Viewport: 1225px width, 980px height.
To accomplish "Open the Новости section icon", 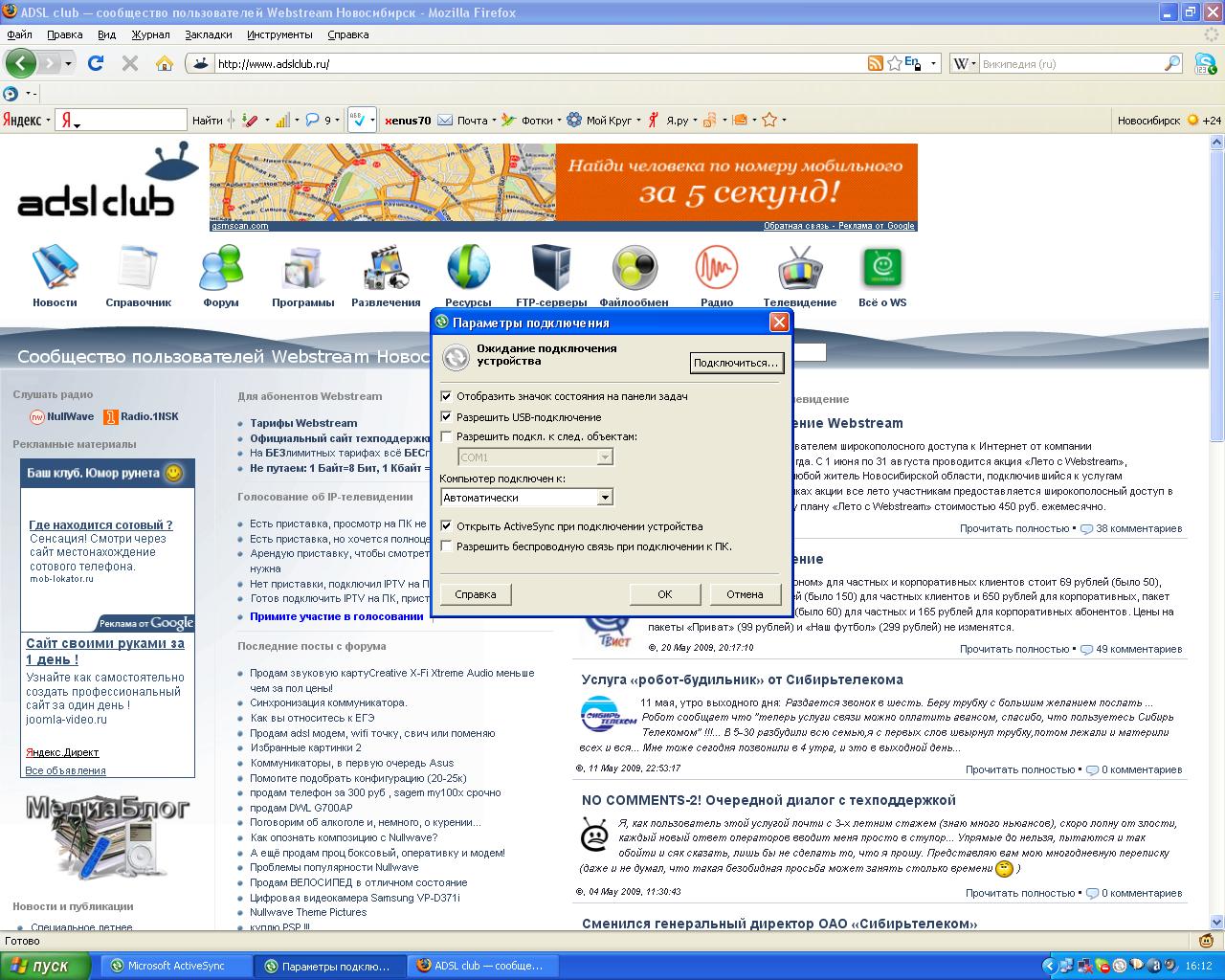I will 55,268.
